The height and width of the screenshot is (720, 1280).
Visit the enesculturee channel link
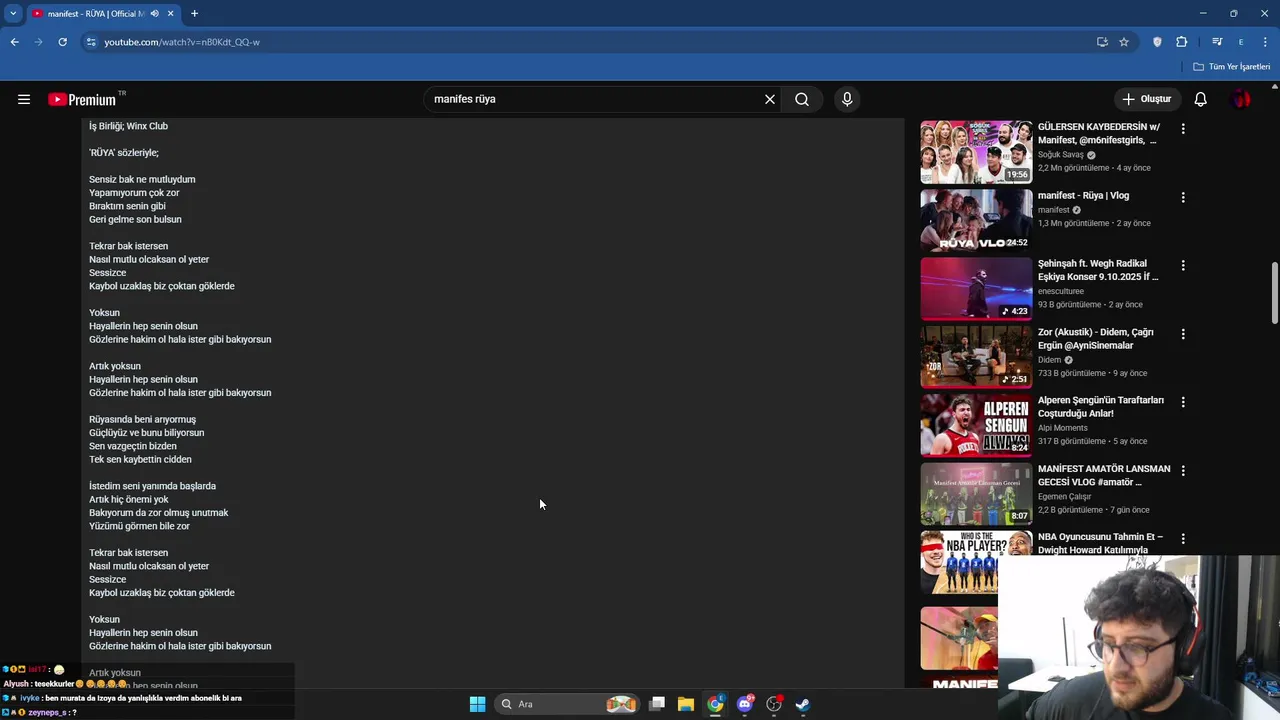coord(1061,291)
